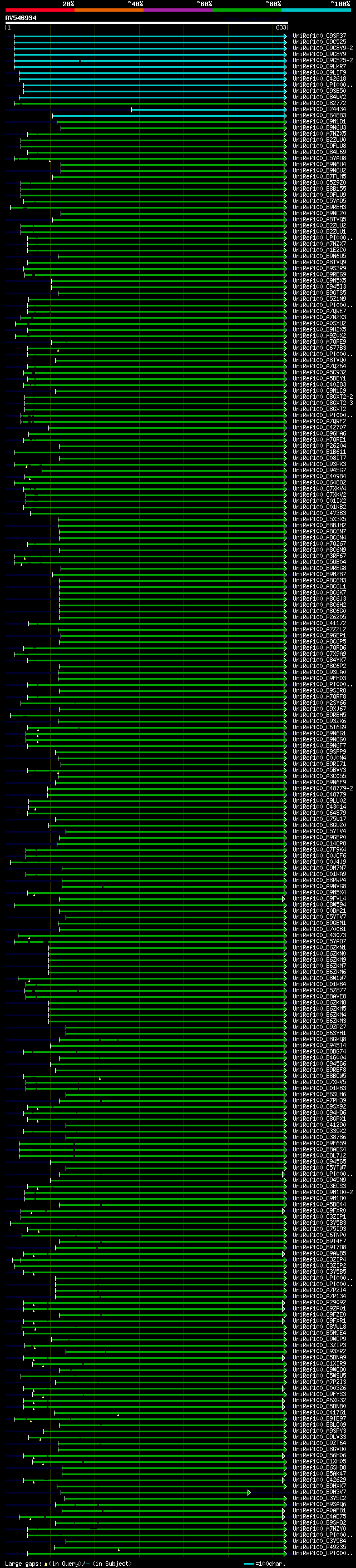Click hit label UniRef100_B8B155
The width and height of the screenshot is (356, 1568).
point(319,189)
